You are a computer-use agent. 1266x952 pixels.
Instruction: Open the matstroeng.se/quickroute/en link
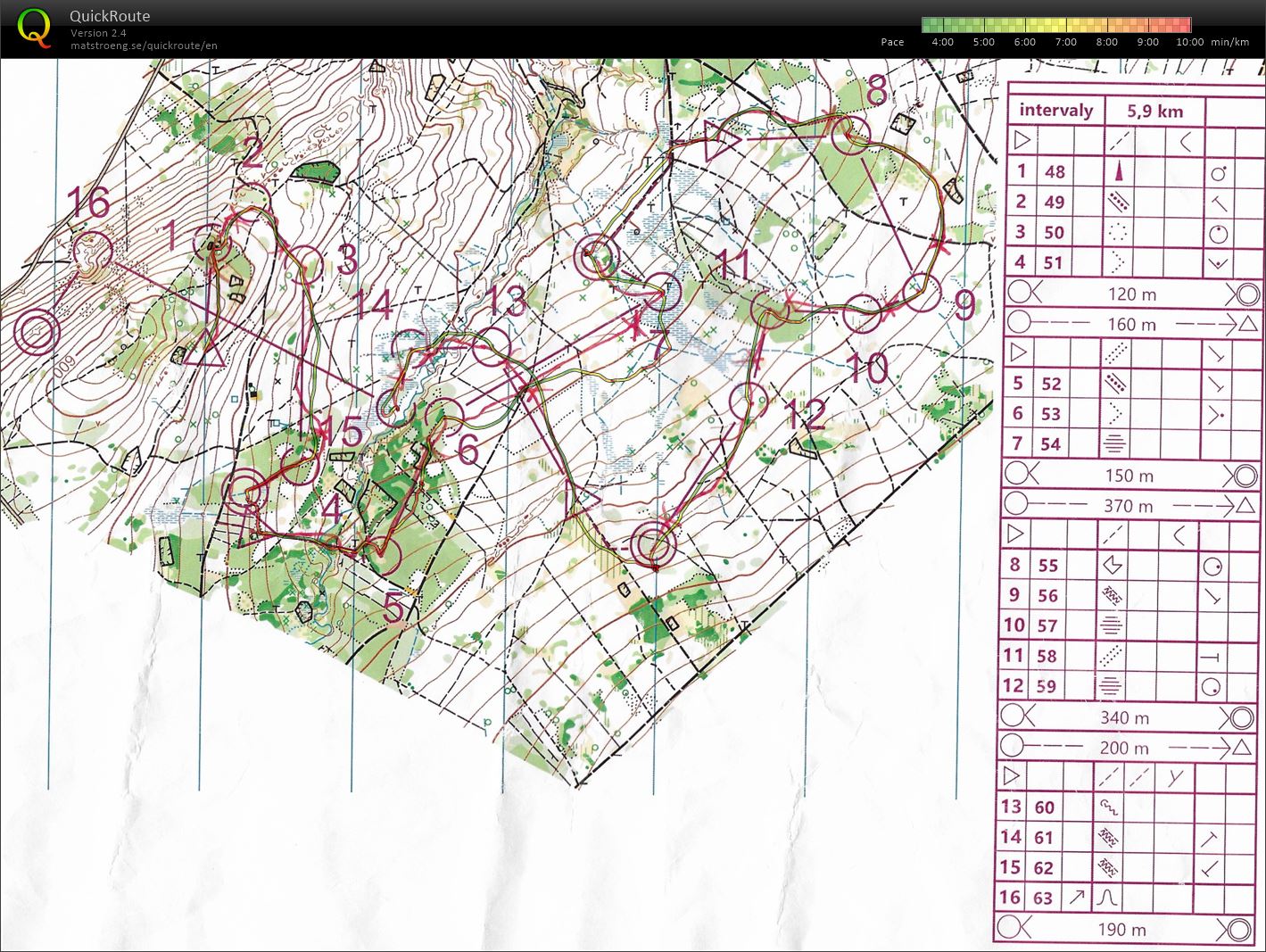(x=145, y=46)
